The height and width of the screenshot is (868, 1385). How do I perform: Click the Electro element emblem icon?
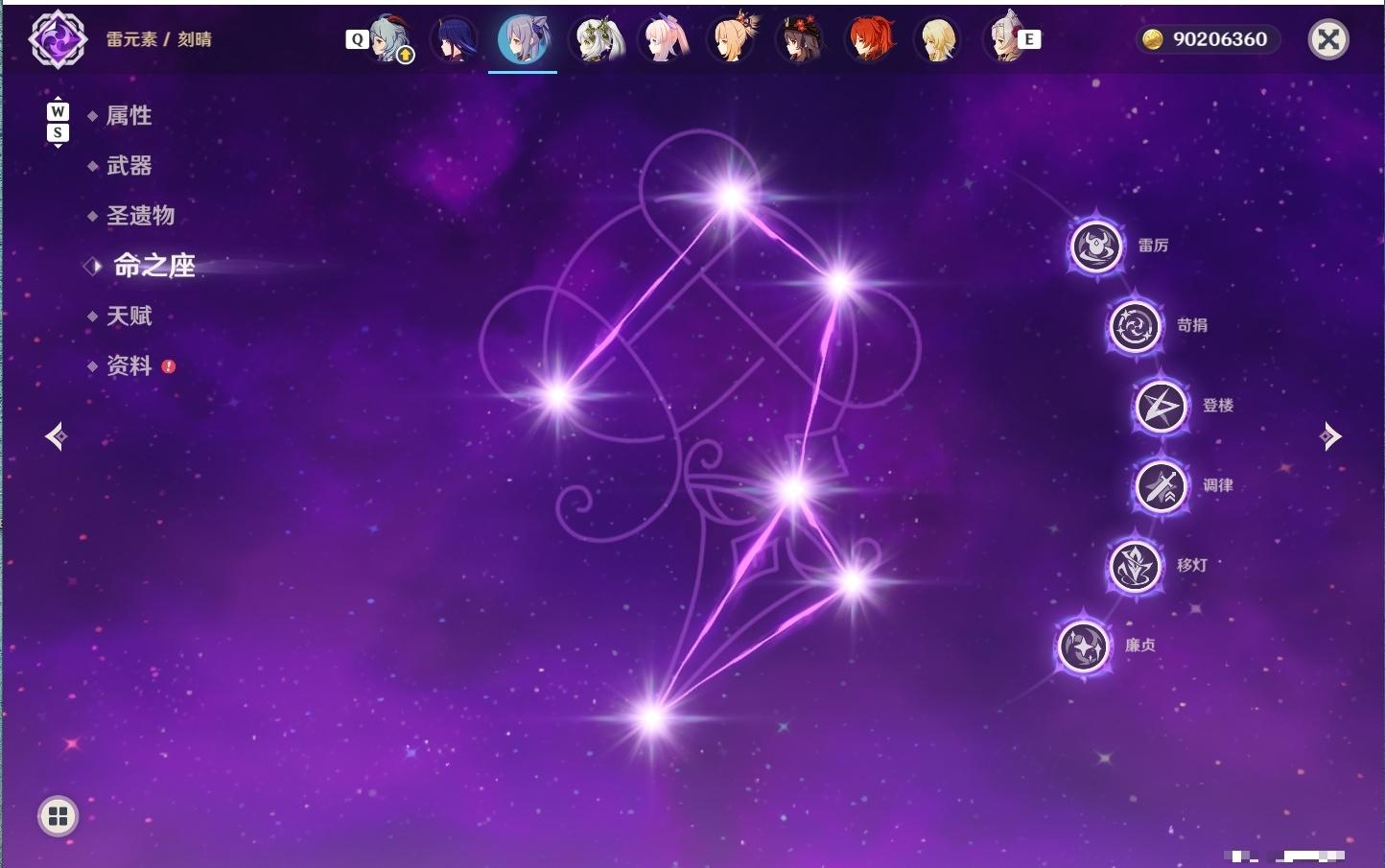(x=58, y=39)
